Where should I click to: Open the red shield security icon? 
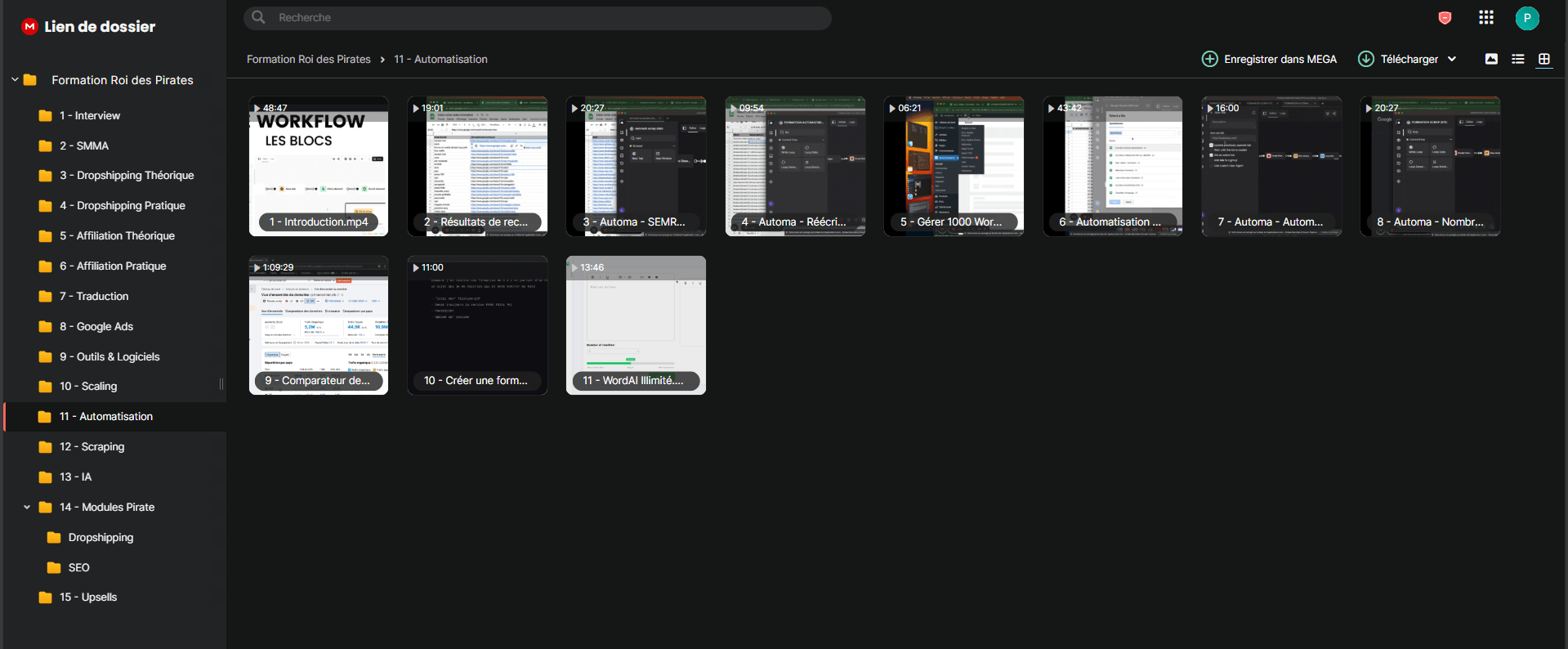coord(1445,18)
